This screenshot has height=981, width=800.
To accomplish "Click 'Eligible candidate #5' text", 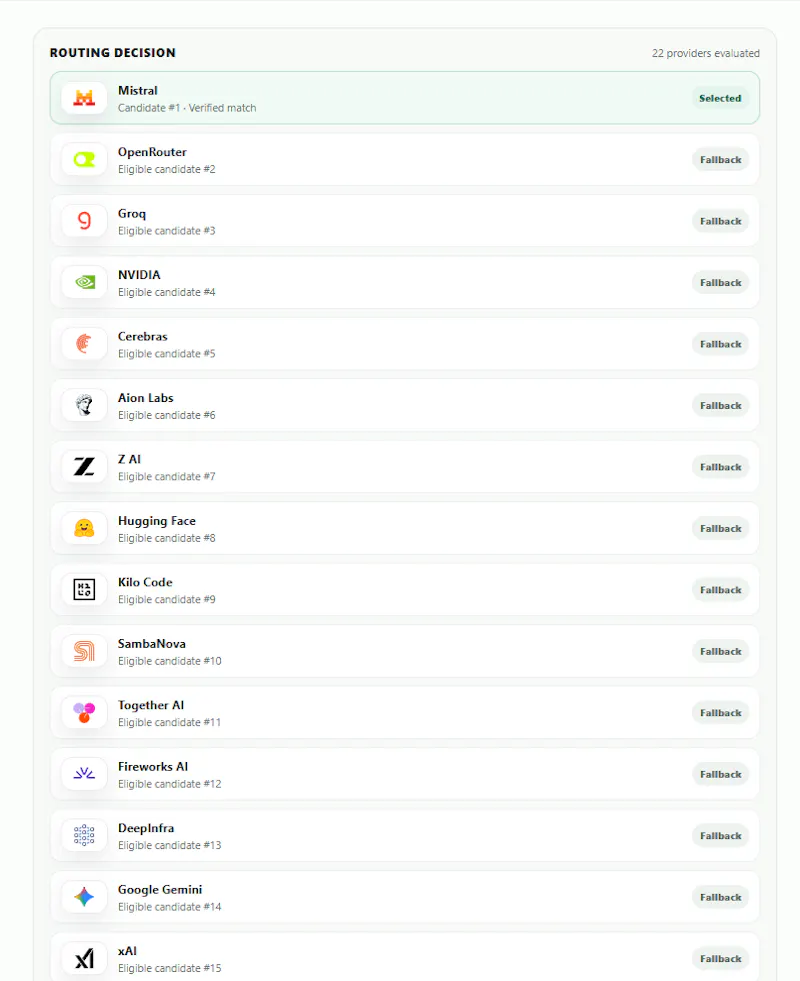I will [x=166, y=353].
